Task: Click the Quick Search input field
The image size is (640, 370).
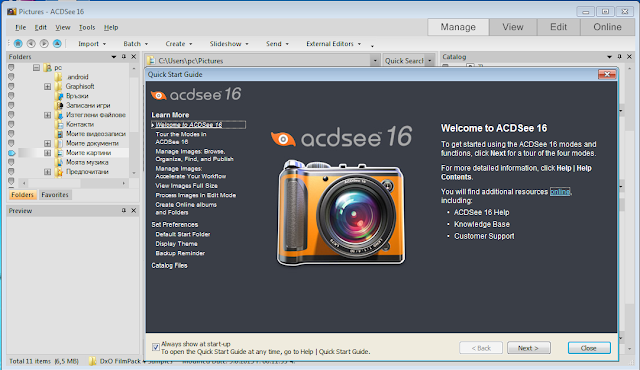Action: click(x=404, y=61)
